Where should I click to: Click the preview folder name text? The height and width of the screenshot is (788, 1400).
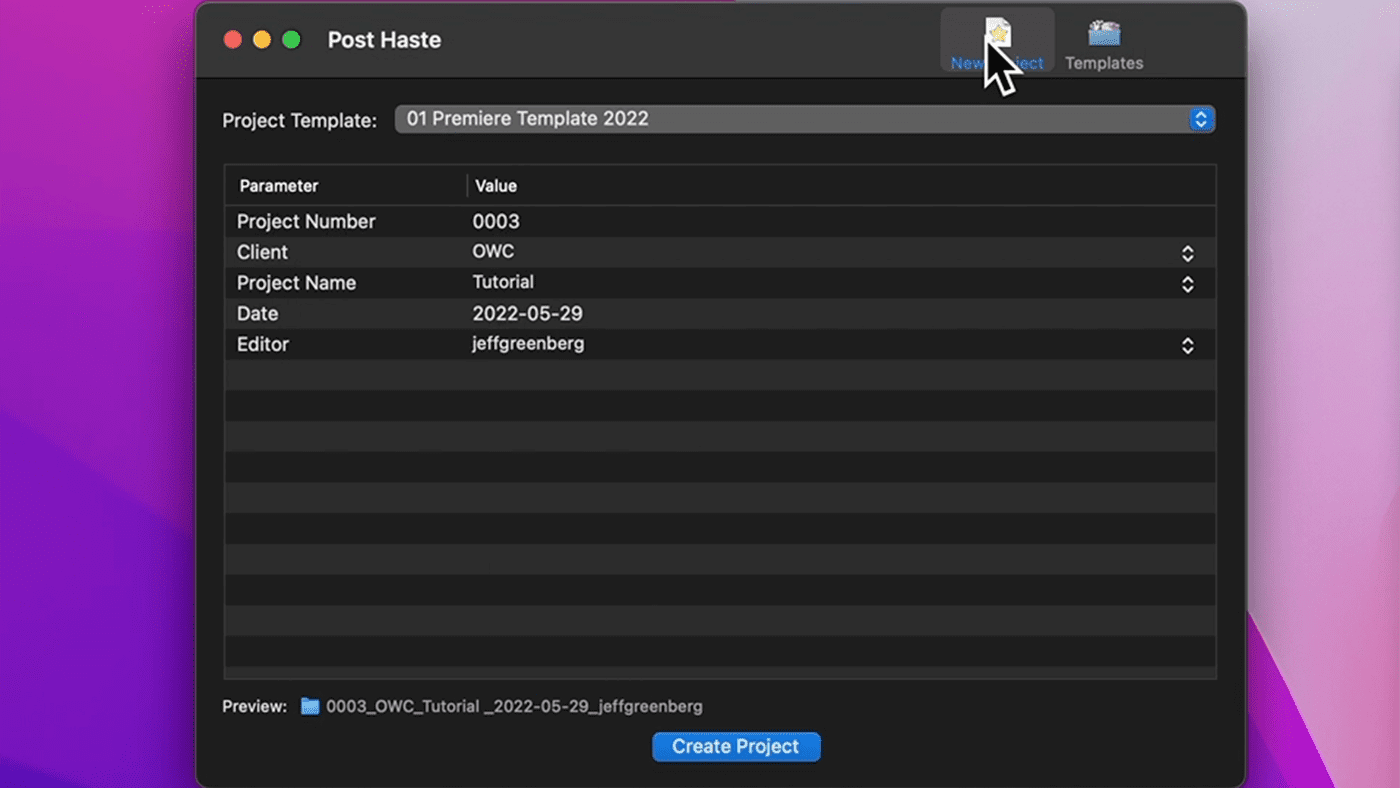[x=514, y=707]
